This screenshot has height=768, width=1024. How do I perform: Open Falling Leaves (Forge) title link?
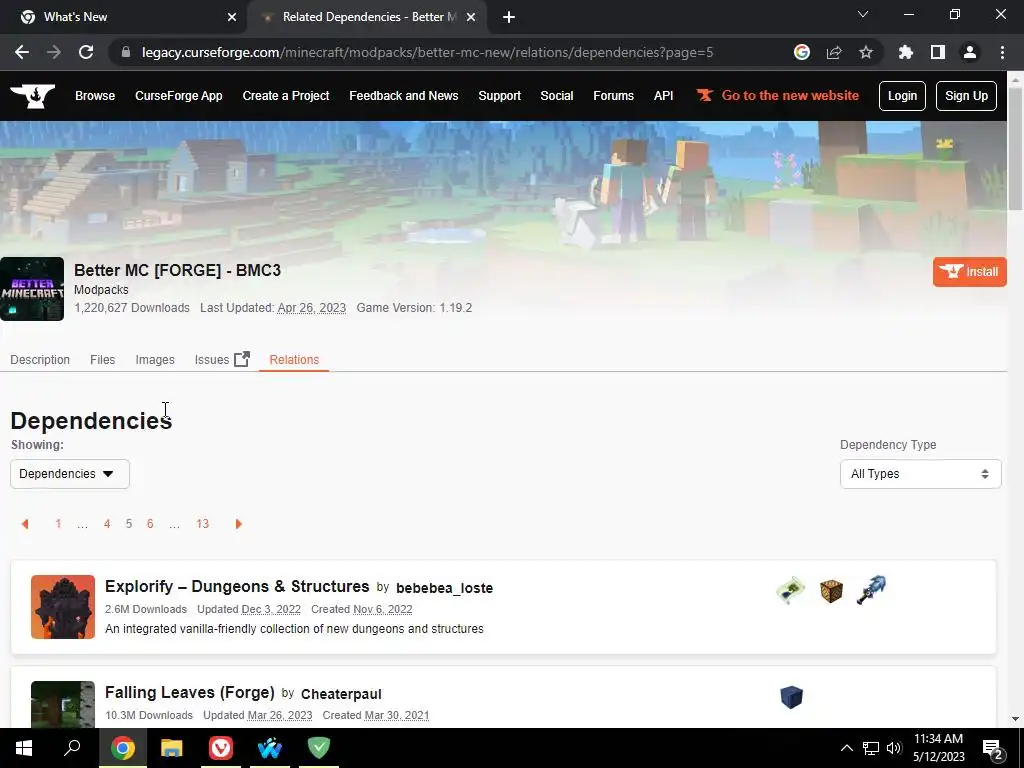(x=189, y=692)
